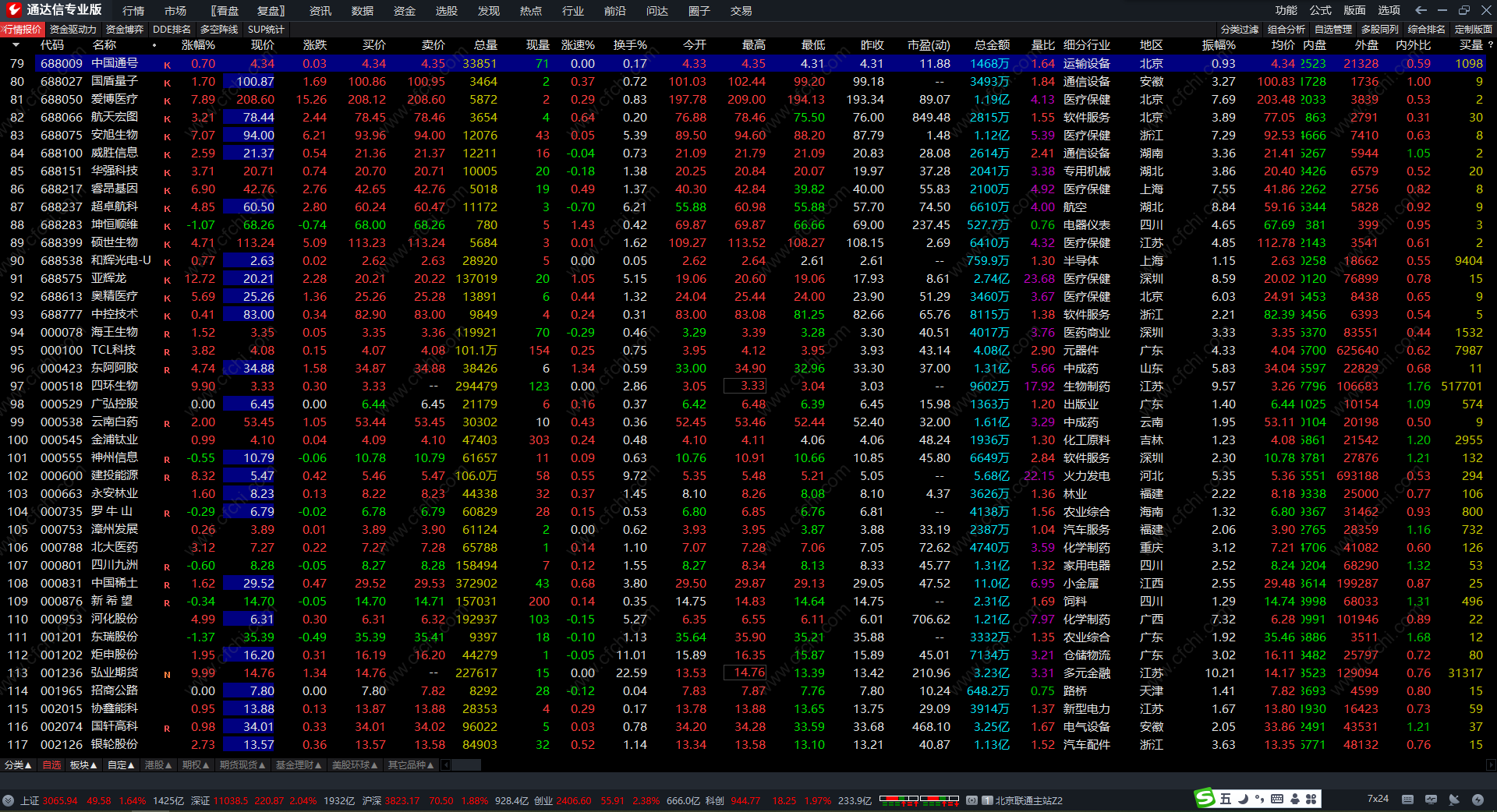Click the 组合分析 button
This screenshot has height=812, width=1497.
[x=1286, y=30]
